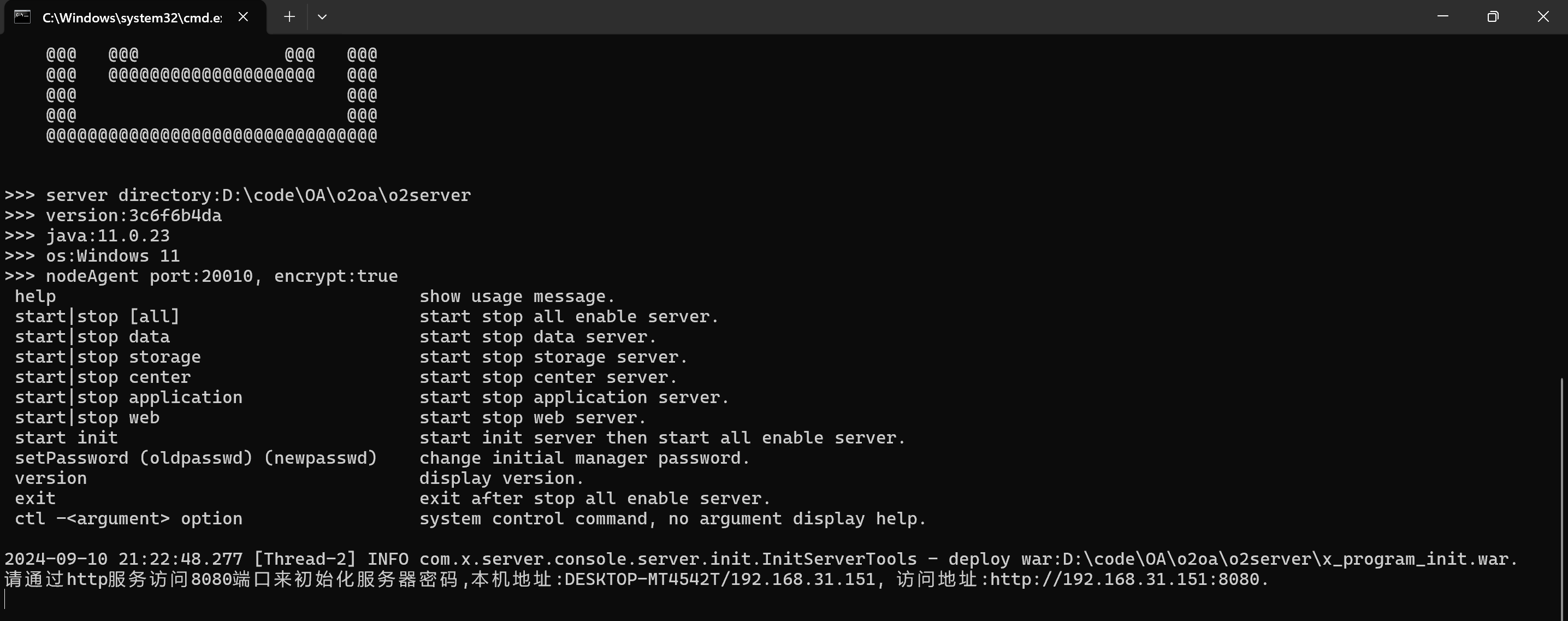
Task: Click the "ctl -<argument> option" command text
Action: click(128, 519)
